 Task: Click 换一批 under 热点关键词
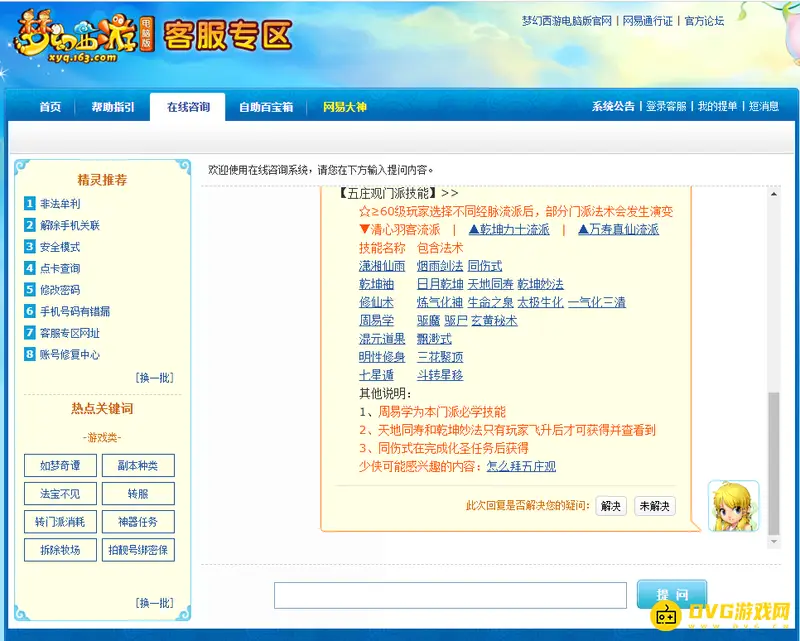pyautogui.click(x=155, y=603)
